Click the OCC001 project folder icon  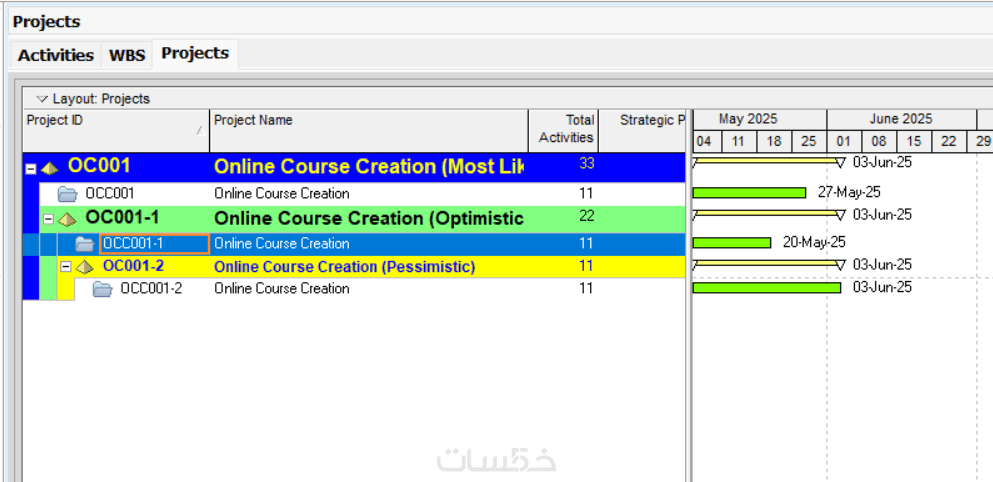pos(67,194)
